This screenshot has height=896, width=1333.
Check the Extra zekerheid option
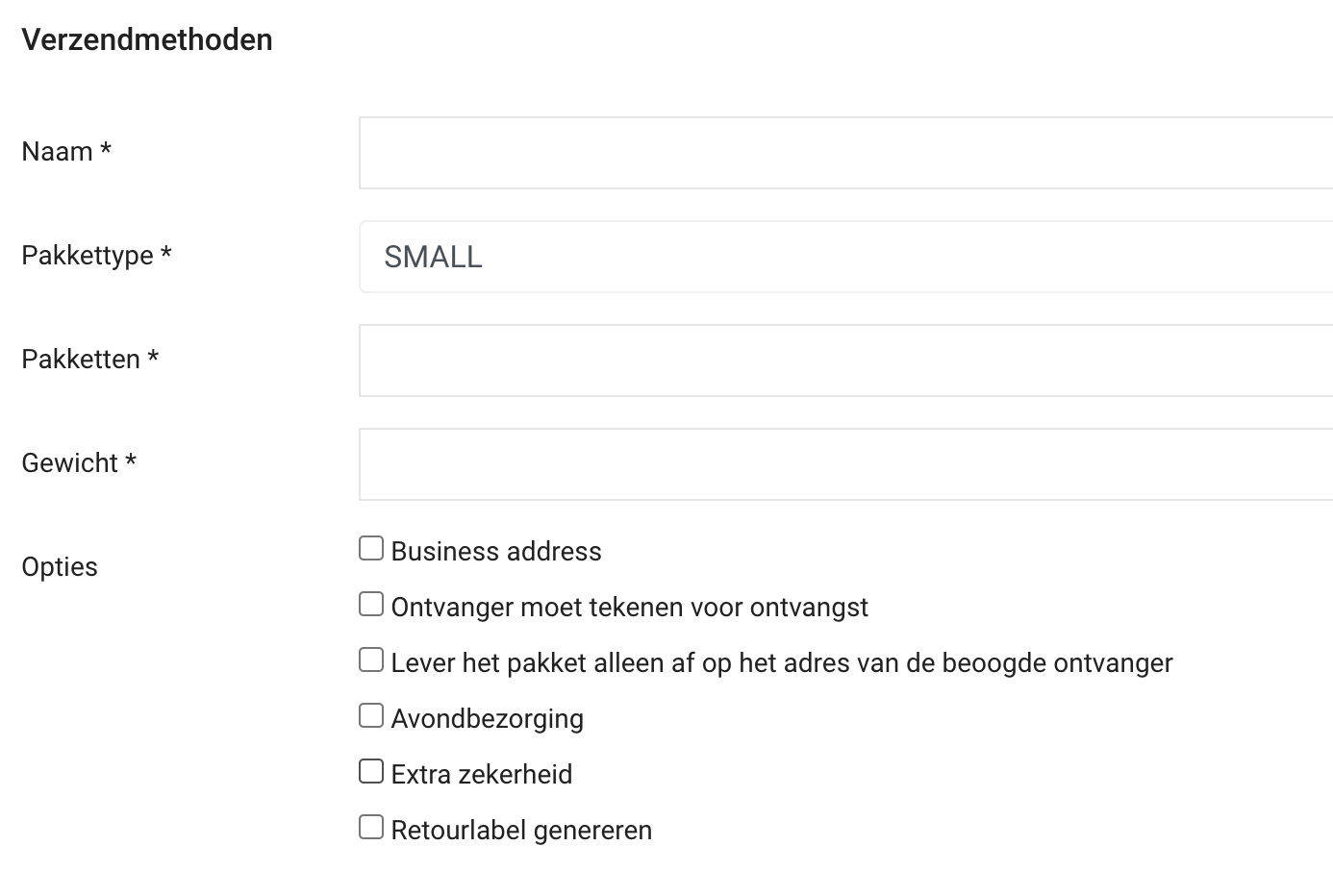370,770
